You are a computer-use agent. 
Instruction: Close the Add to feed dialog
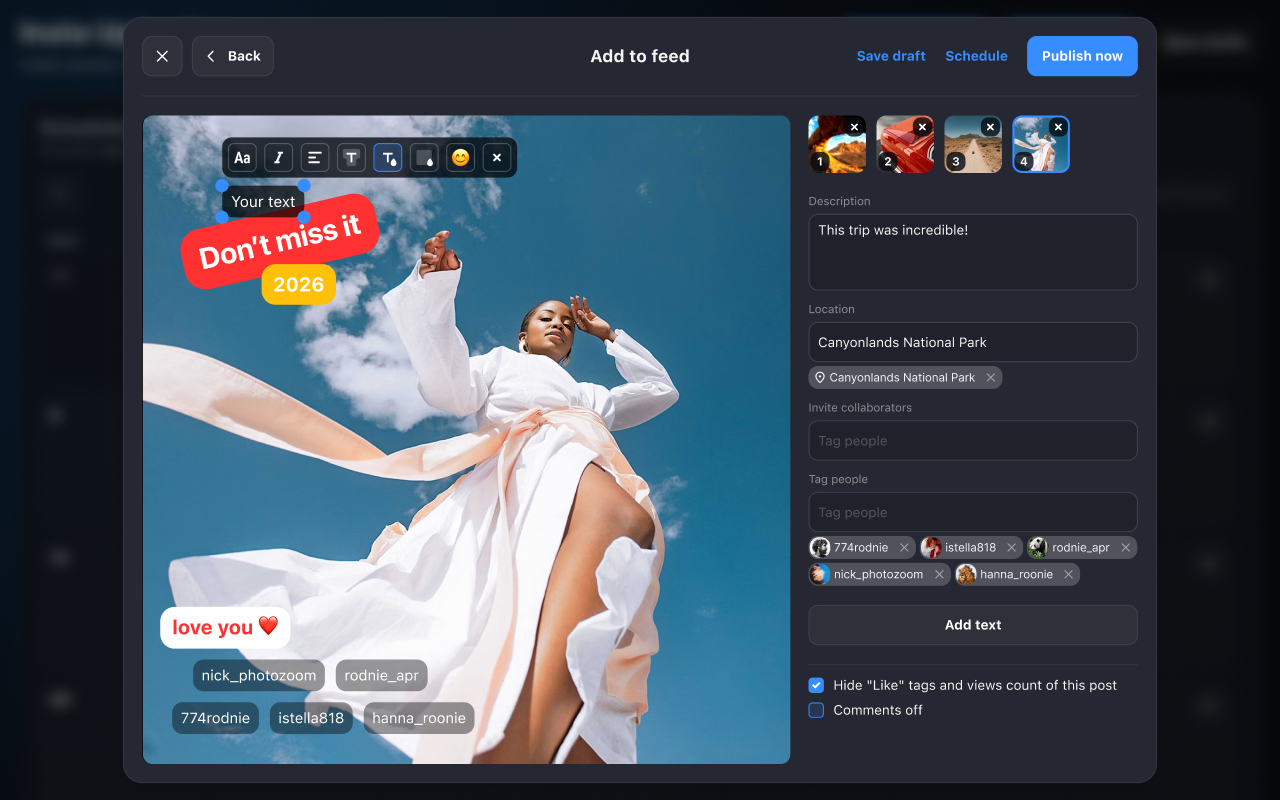[x=162, y=56]
